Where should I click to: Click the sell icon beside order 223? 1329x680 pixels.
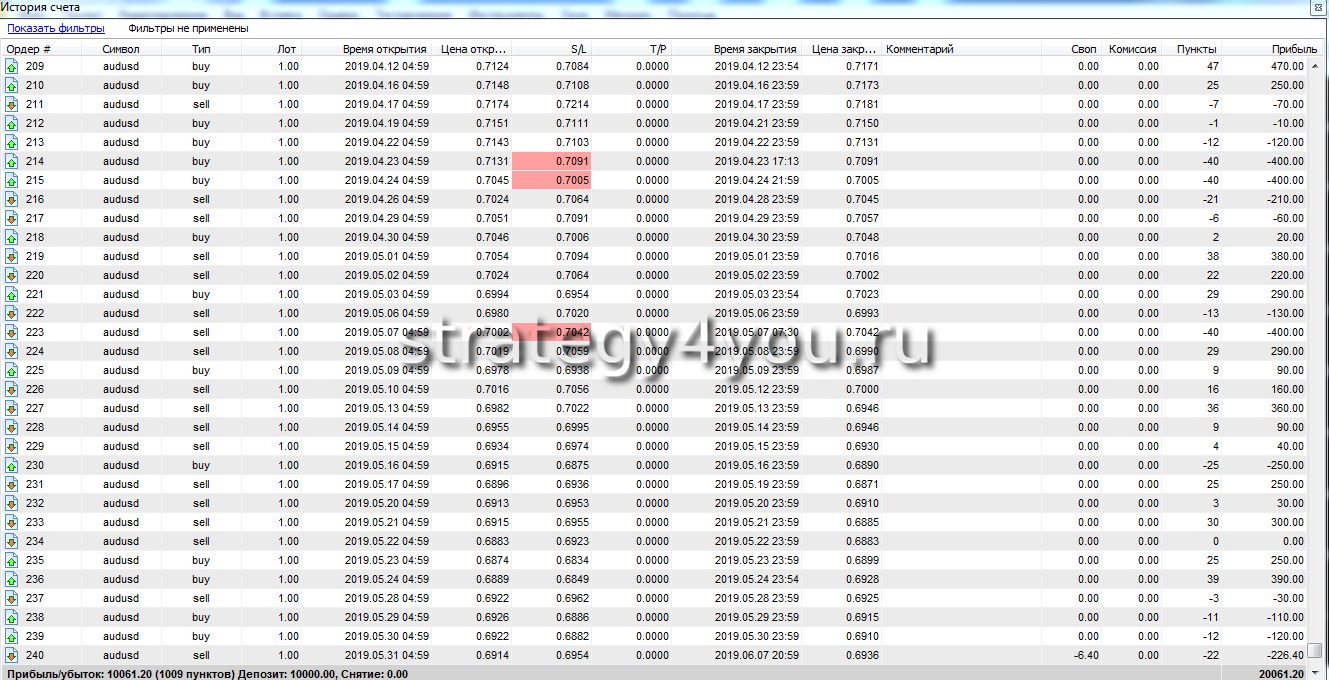(x=12, y=332)
